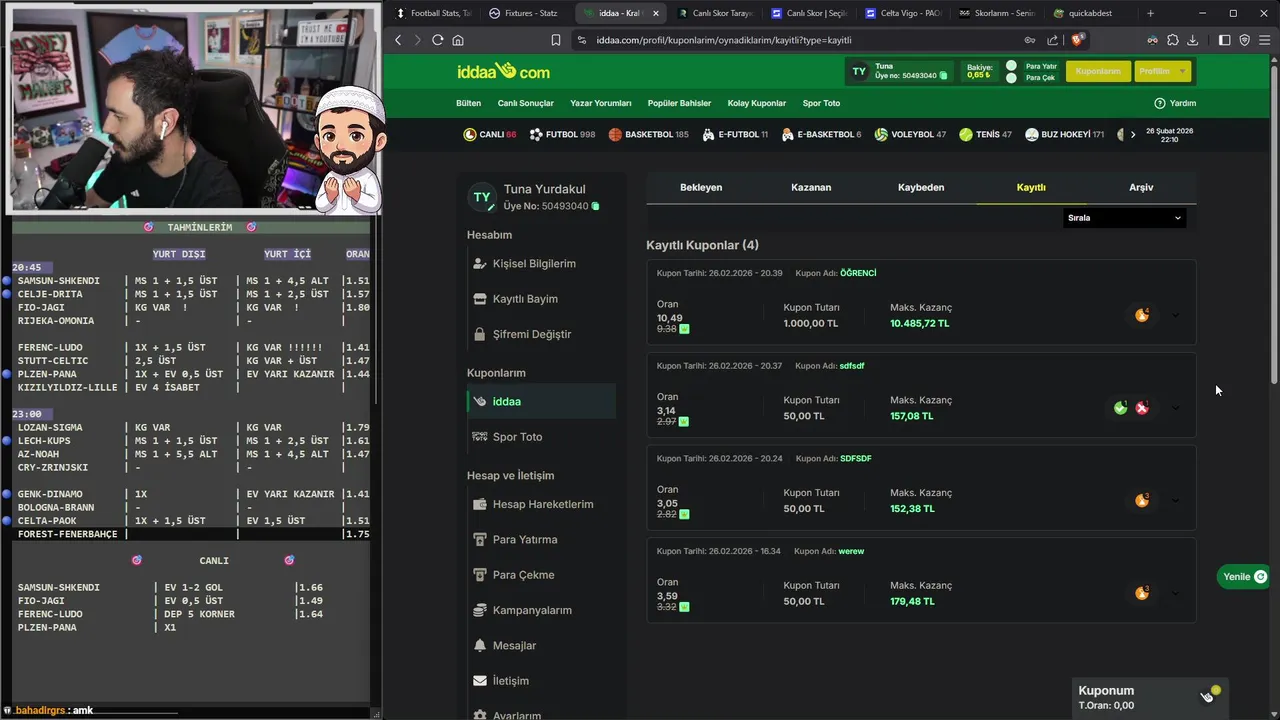Switch to the Kaybeden tab
The height and width of the screenshot is (720, 1280).
pyautogui.click(x=921, y=187)
